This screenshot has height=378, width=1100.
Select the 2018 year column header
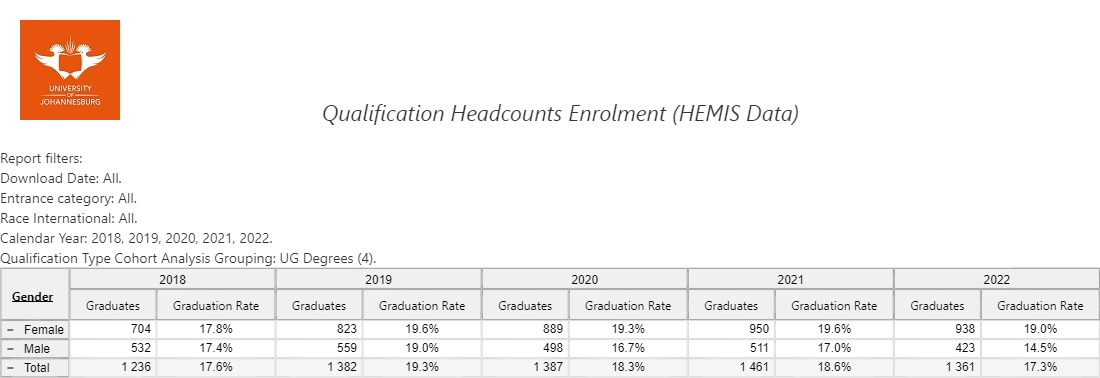click(x=173, y=278)
